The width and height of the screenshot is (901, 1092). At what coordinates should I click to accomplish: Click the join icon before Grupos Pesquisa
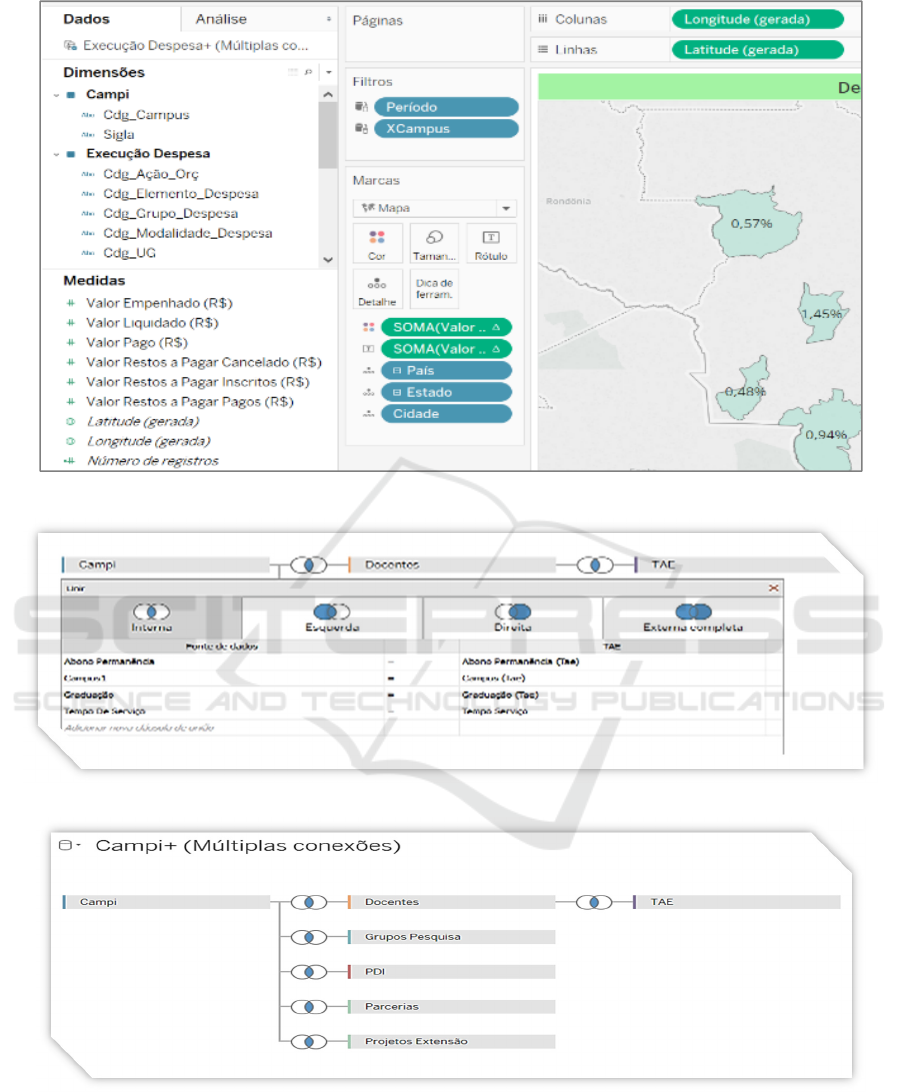click(309, 937)
